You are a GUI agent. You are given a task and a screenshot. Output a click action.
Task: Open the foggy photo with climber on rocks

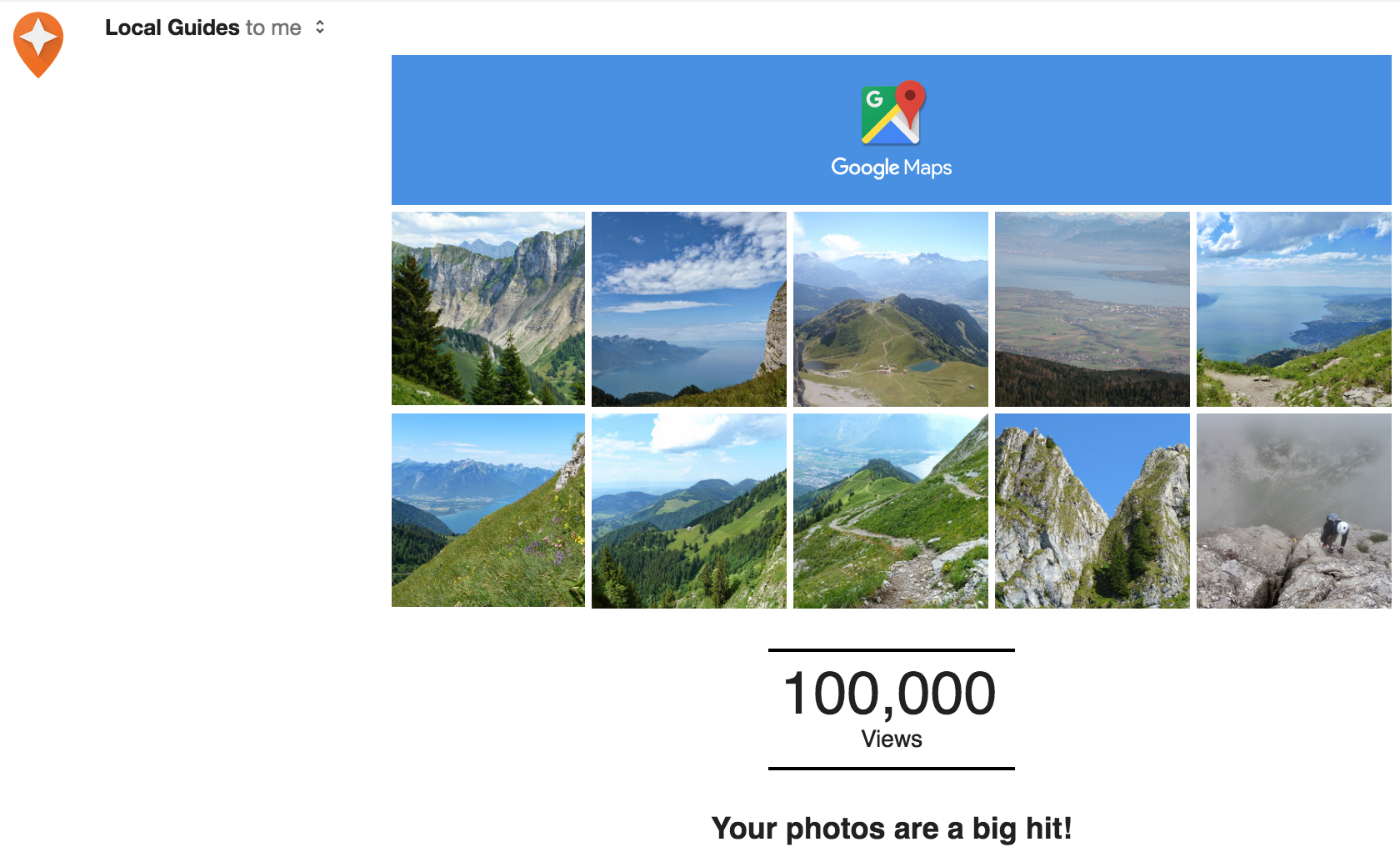(x=1294, y=511)
